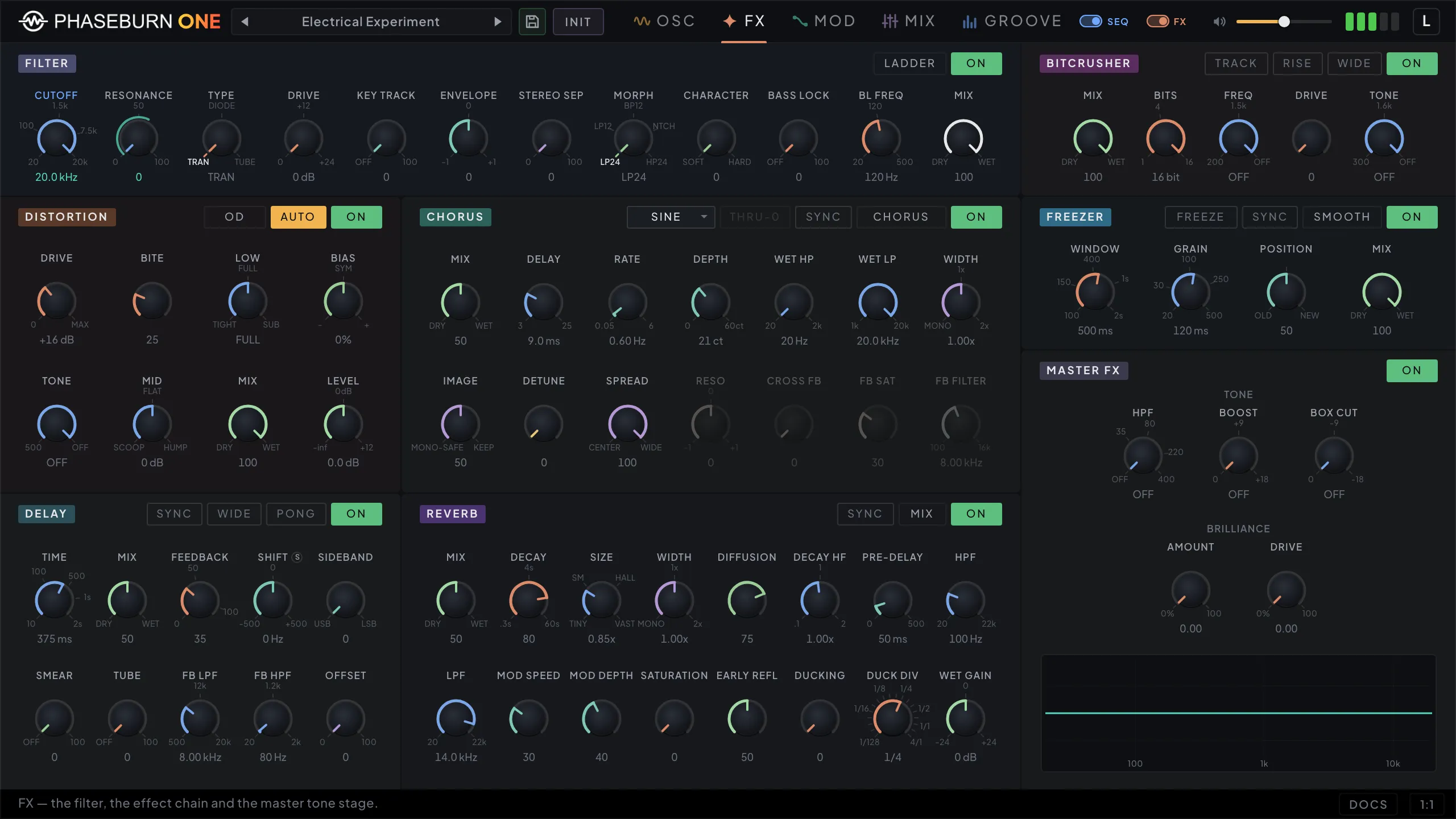The height and width of the screenshot is (819, 1456).
Task: Click the output level meter
Action: [x=1372, y=22]
